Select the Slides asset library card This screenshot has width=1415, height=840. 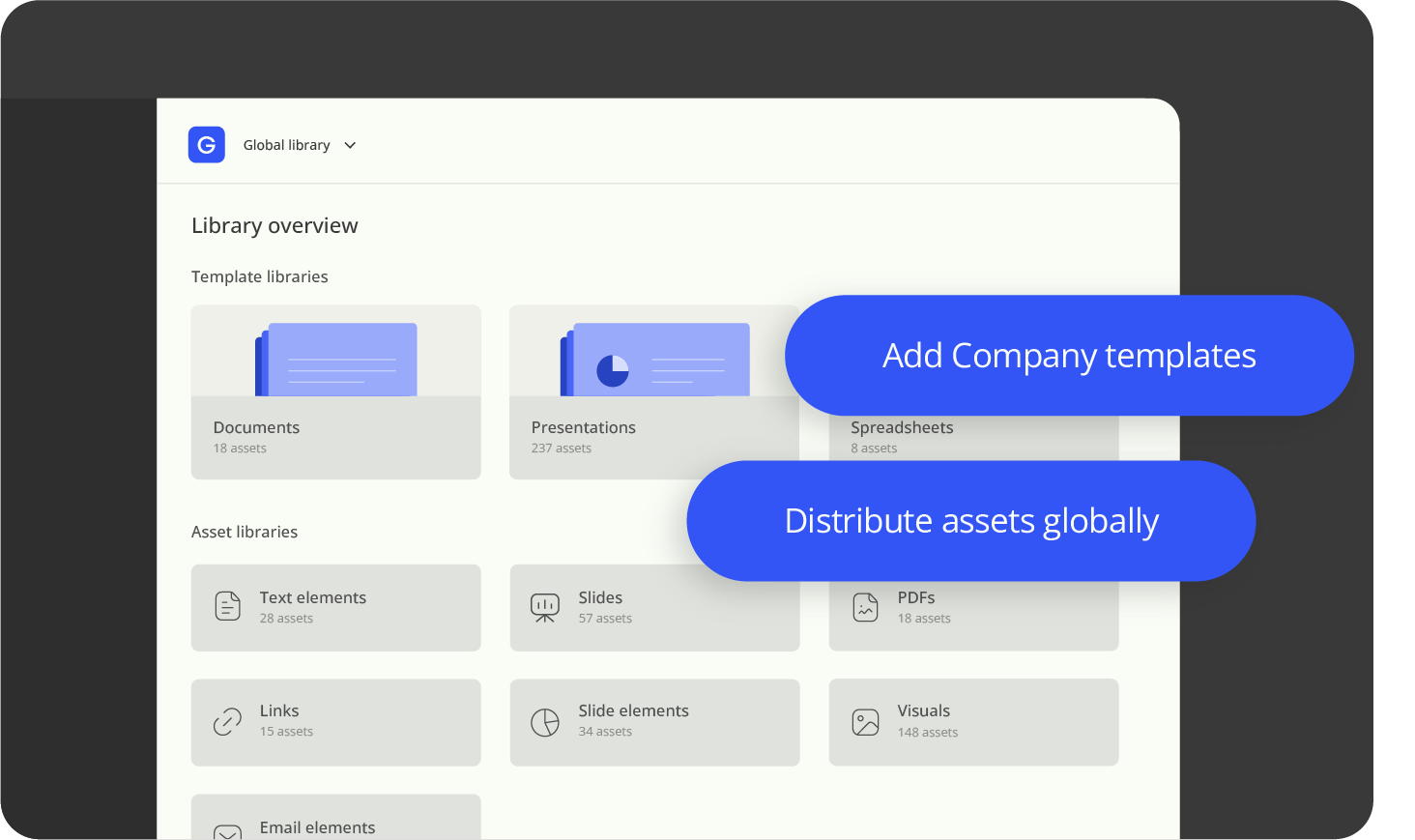point(654,607)
